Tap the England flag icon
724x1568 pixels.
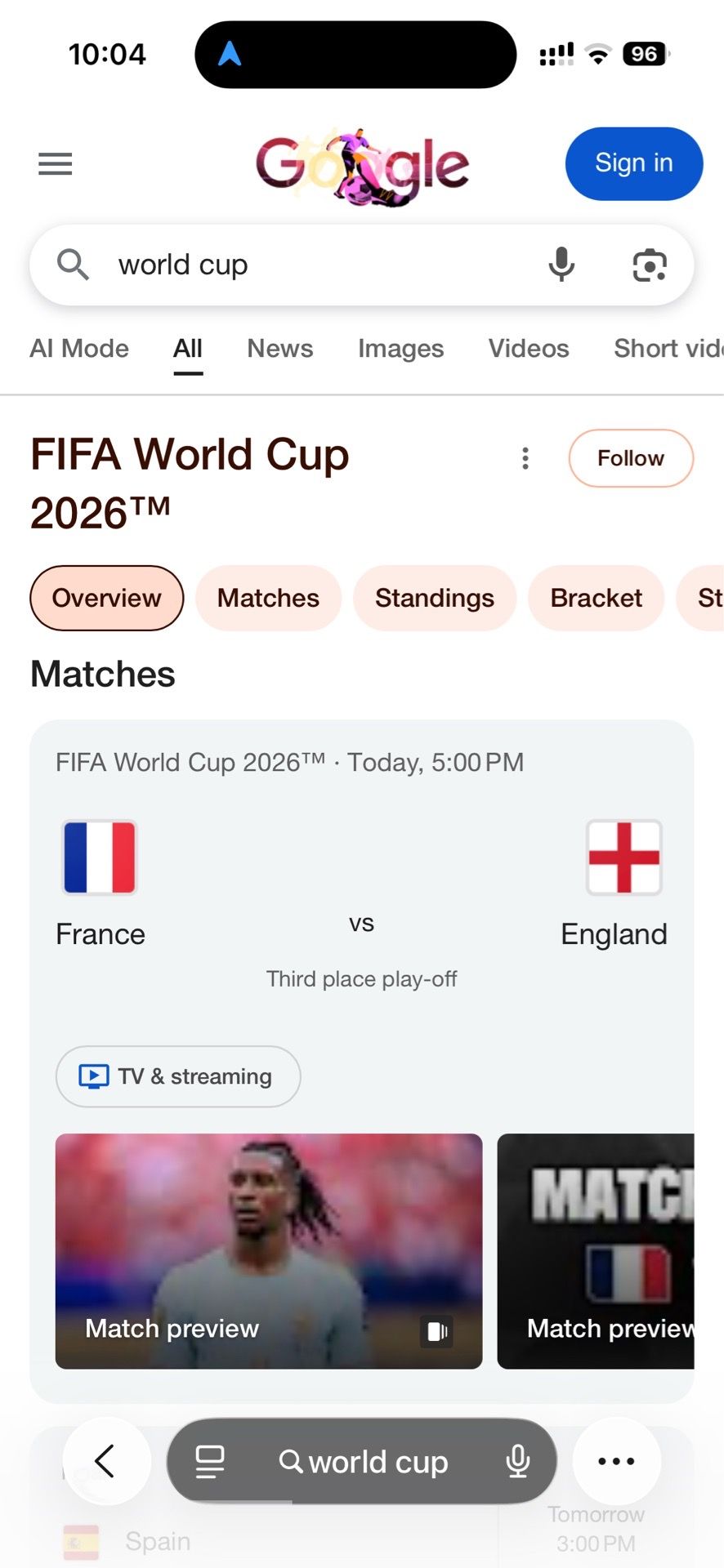pos(623,857)
